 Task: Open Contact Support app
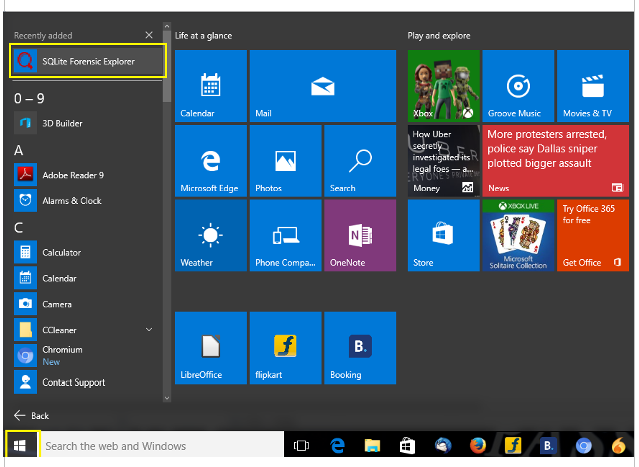[x=88, y=382]
